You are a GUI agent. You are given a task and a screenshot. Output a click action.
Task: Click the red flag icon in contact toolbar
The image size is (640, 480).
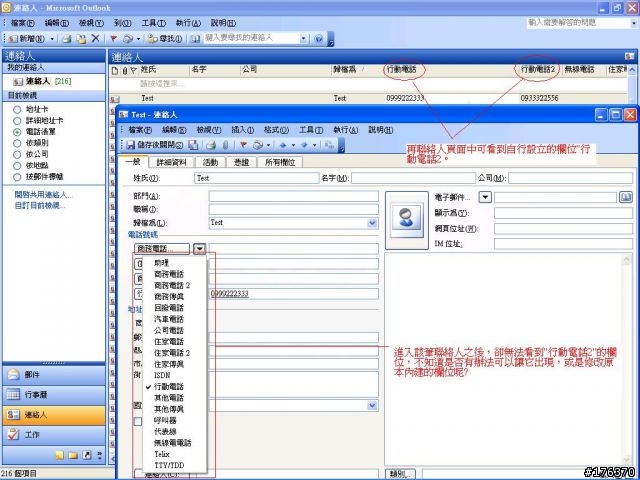pos(243,145)
